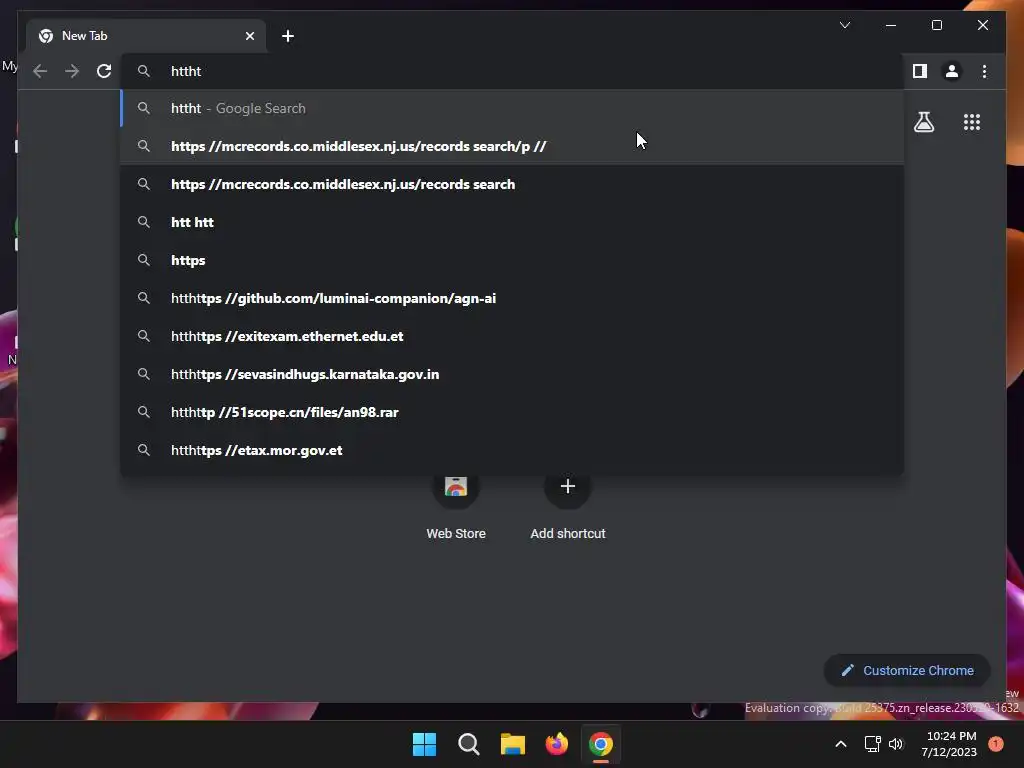Close the New Tab tab

249,36
